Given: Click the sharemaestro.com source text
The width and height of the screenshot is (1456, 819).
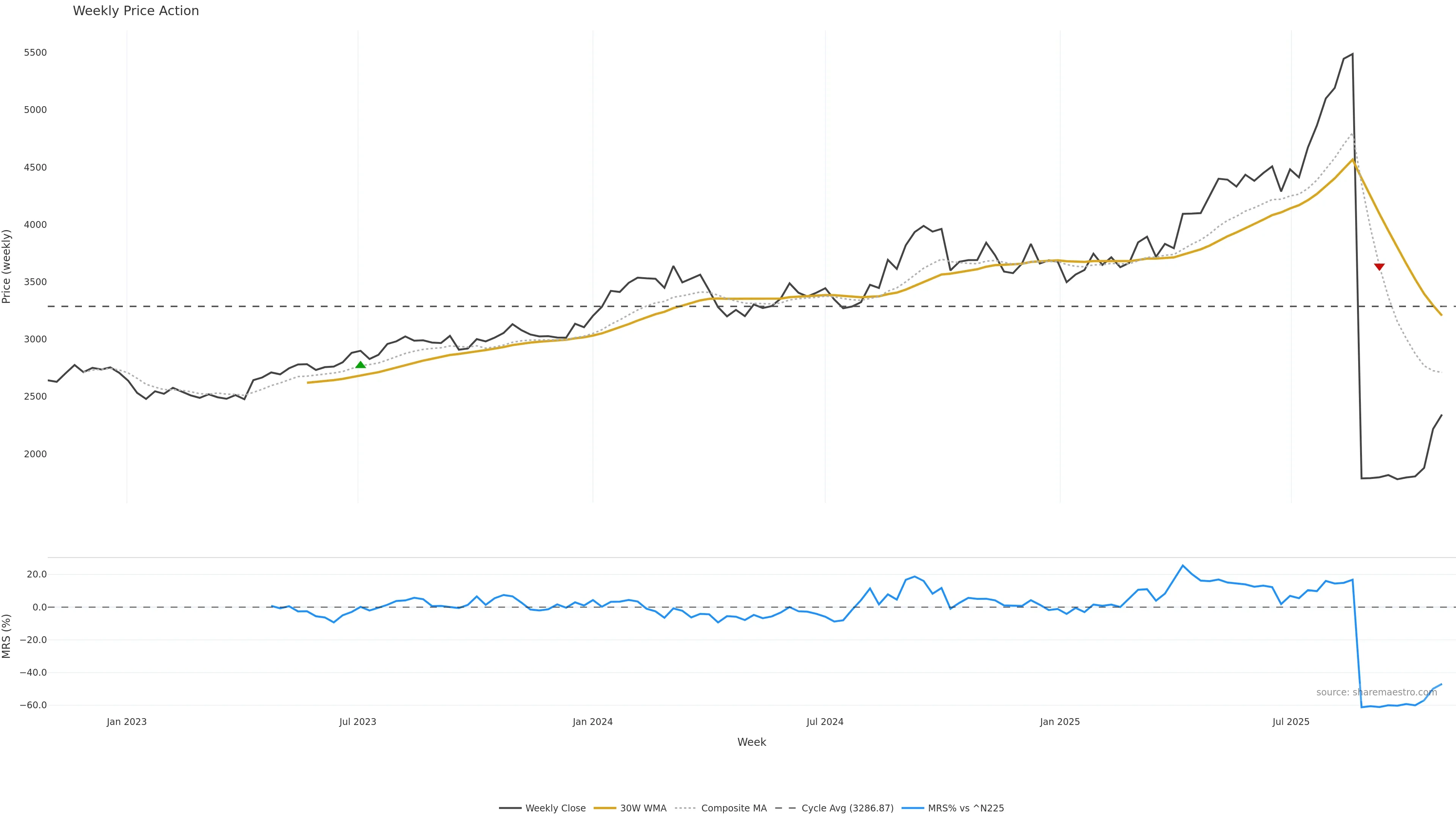Looking at the screenshot, I should pos(1376,692).
